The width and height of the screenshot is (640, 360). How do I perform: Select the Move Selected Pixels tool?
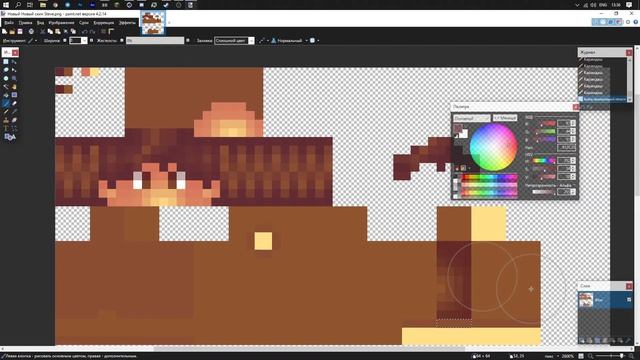click(14, 62)
